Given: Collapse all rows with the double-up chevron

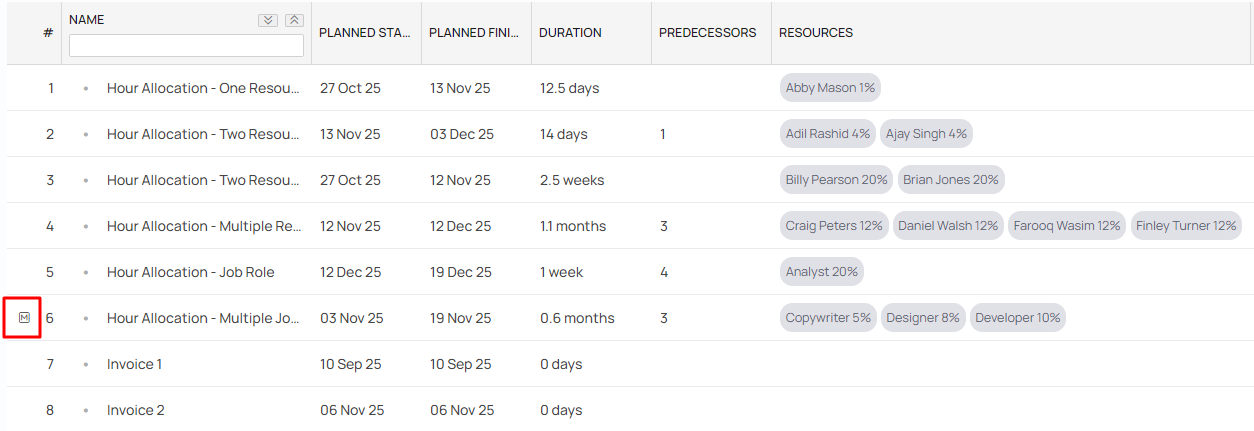Looking at the screenshot, I should pos(293,20).
